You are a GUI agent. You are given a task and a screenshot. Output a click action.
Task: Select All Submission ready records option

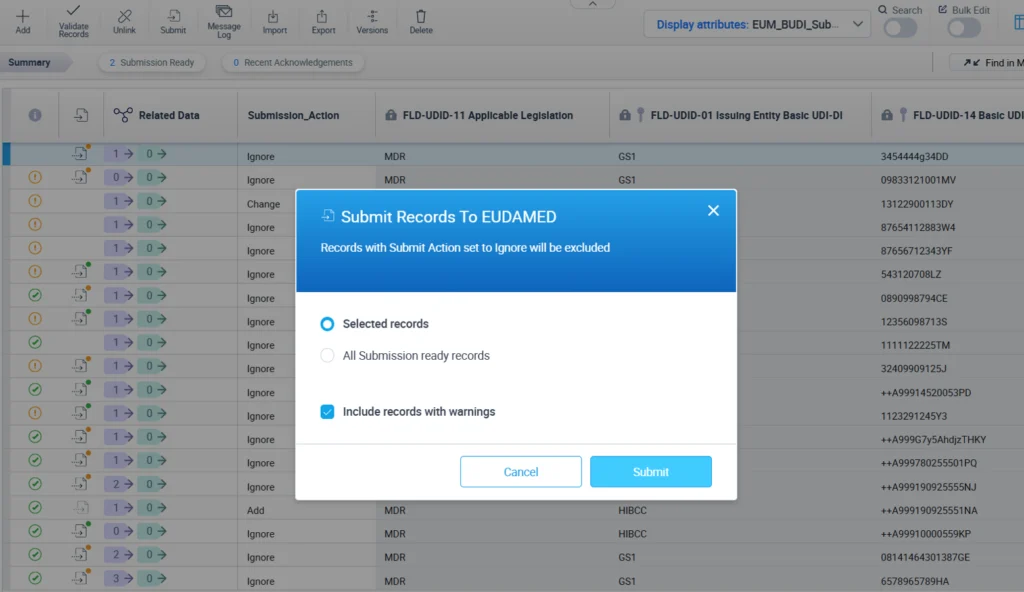click(327, 355)
